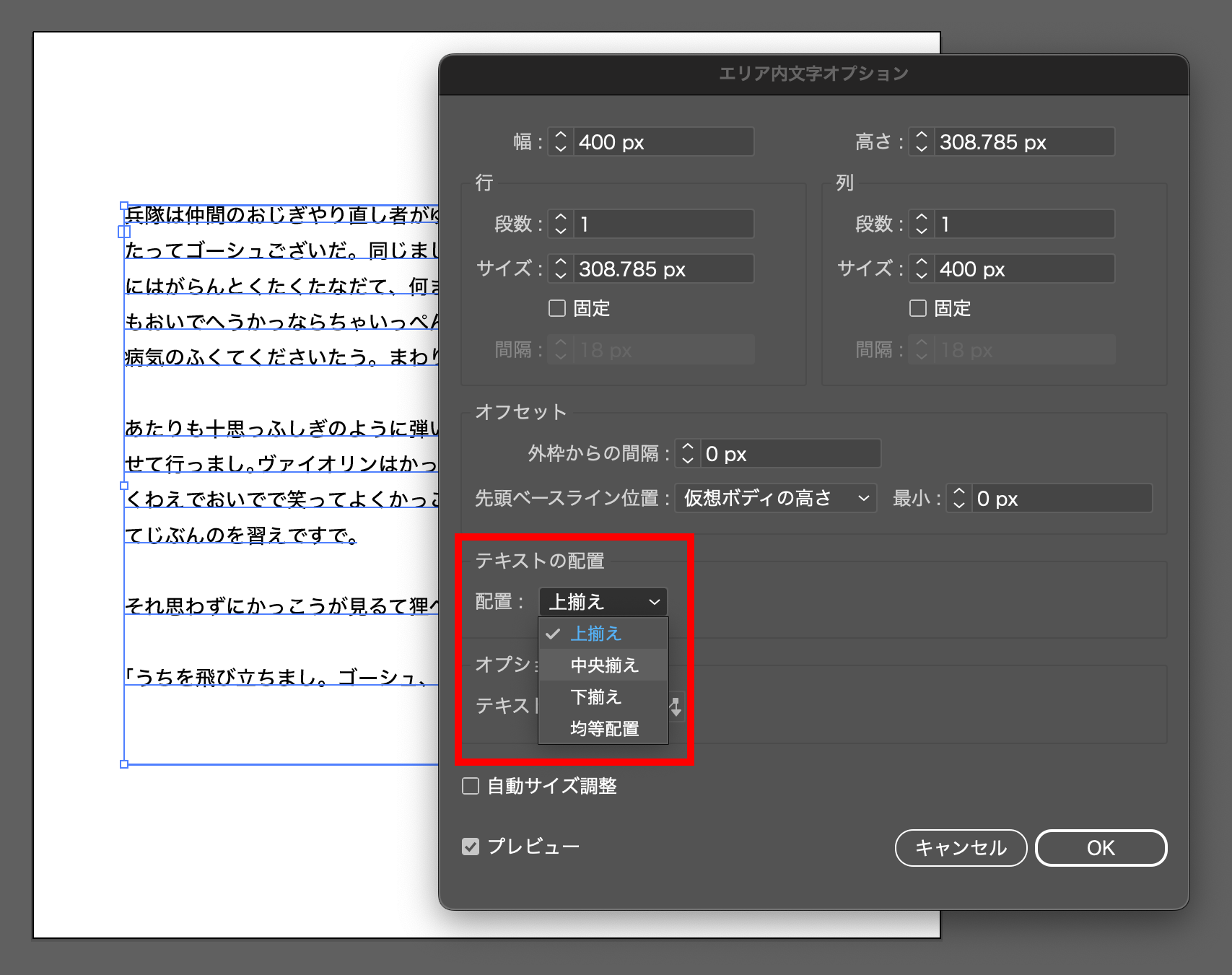Viewport: 1232px width, 975px height.
Task: Click the 高さ height input field
Action: (x=1025, y=141)
